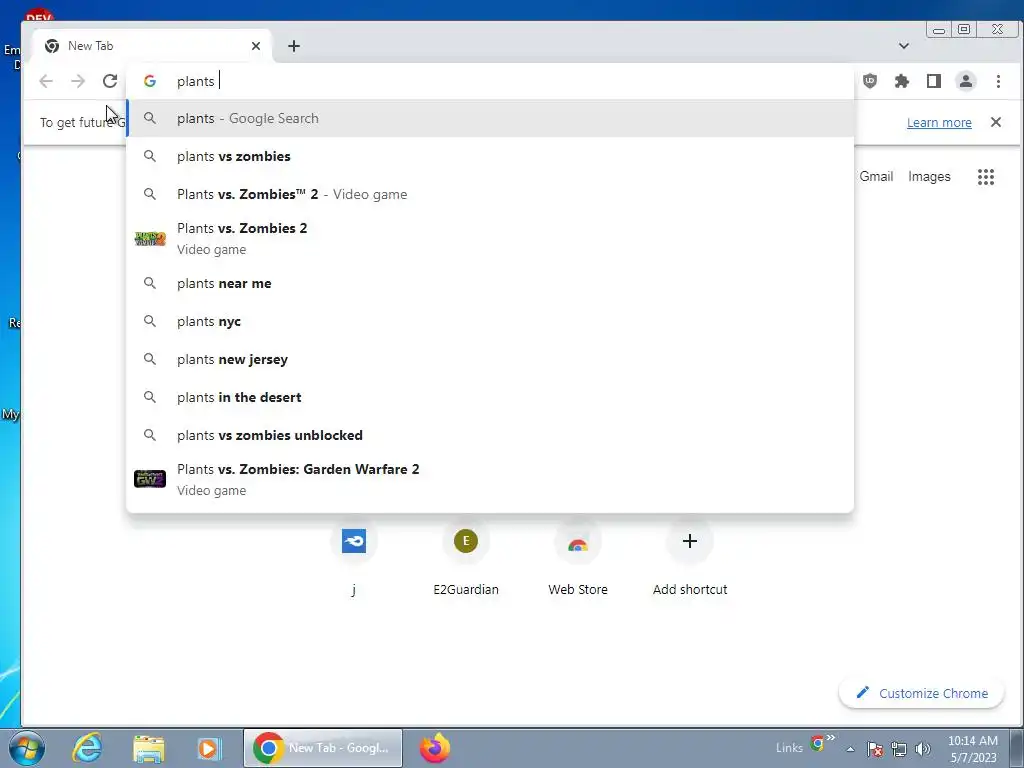Launch Windows Media Player from taskbar

(209, 748)
